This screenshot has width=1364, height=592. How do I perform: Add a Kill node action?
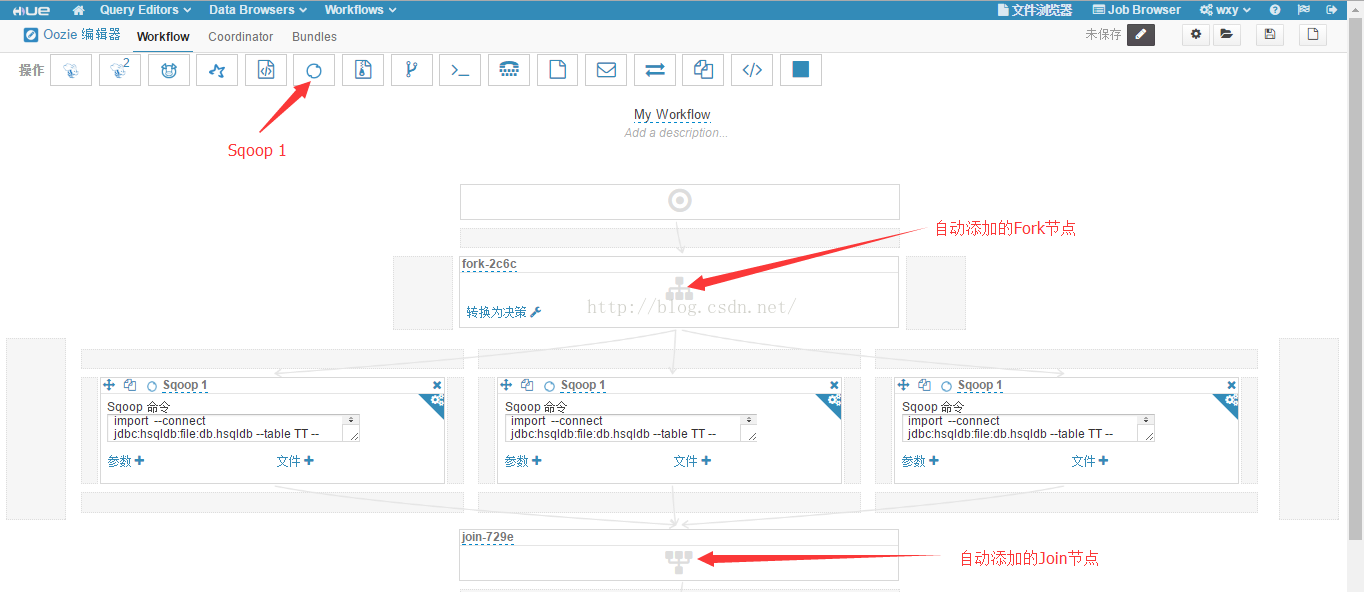(x=801, y=70)
